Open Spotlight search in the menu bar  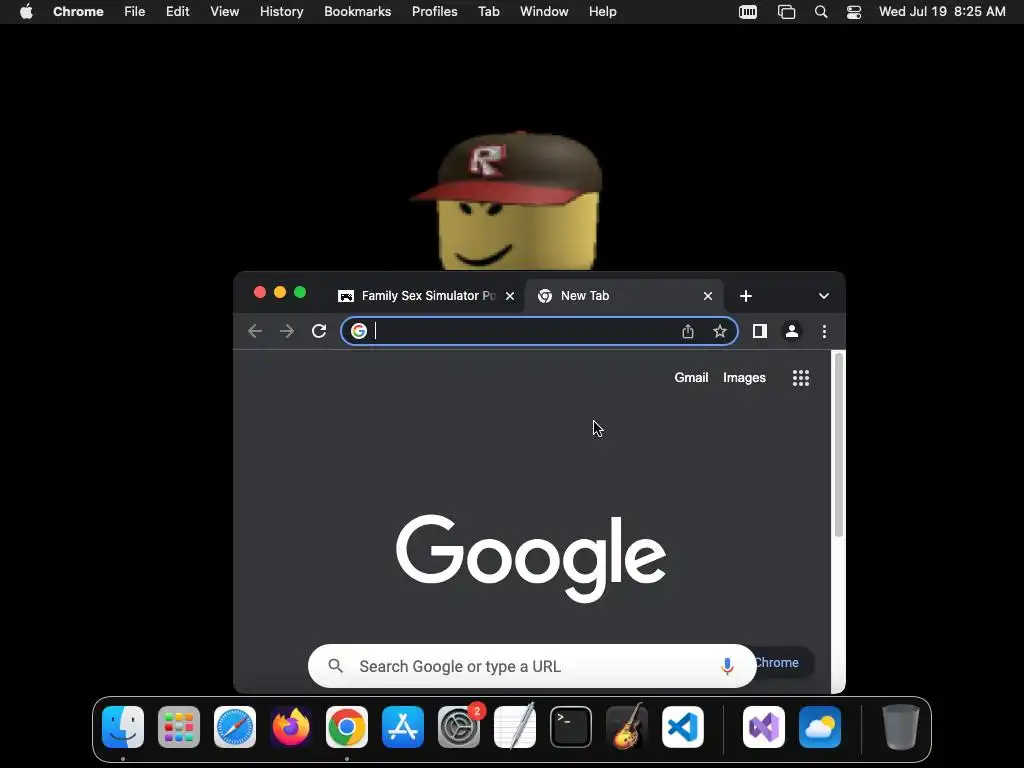821,12
